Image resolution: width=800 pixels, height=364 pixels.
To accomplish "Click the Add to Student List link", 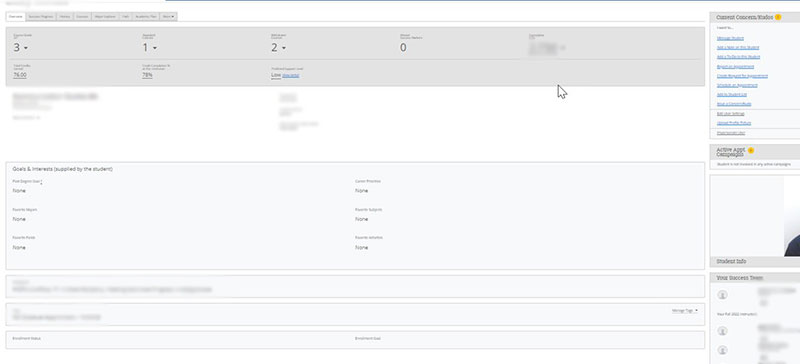I will tap(732, 94).
